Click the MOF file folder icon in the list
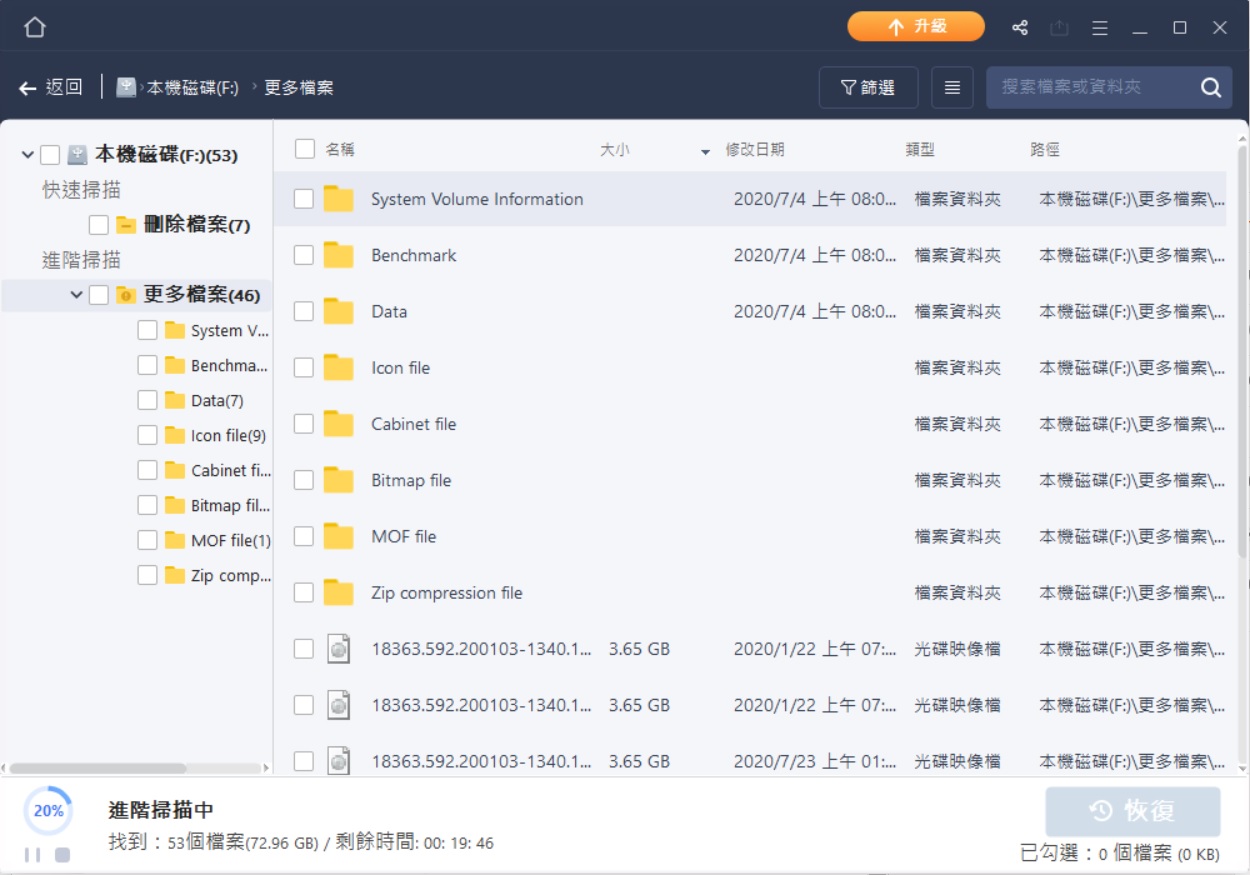 click(x=339, y=536)
